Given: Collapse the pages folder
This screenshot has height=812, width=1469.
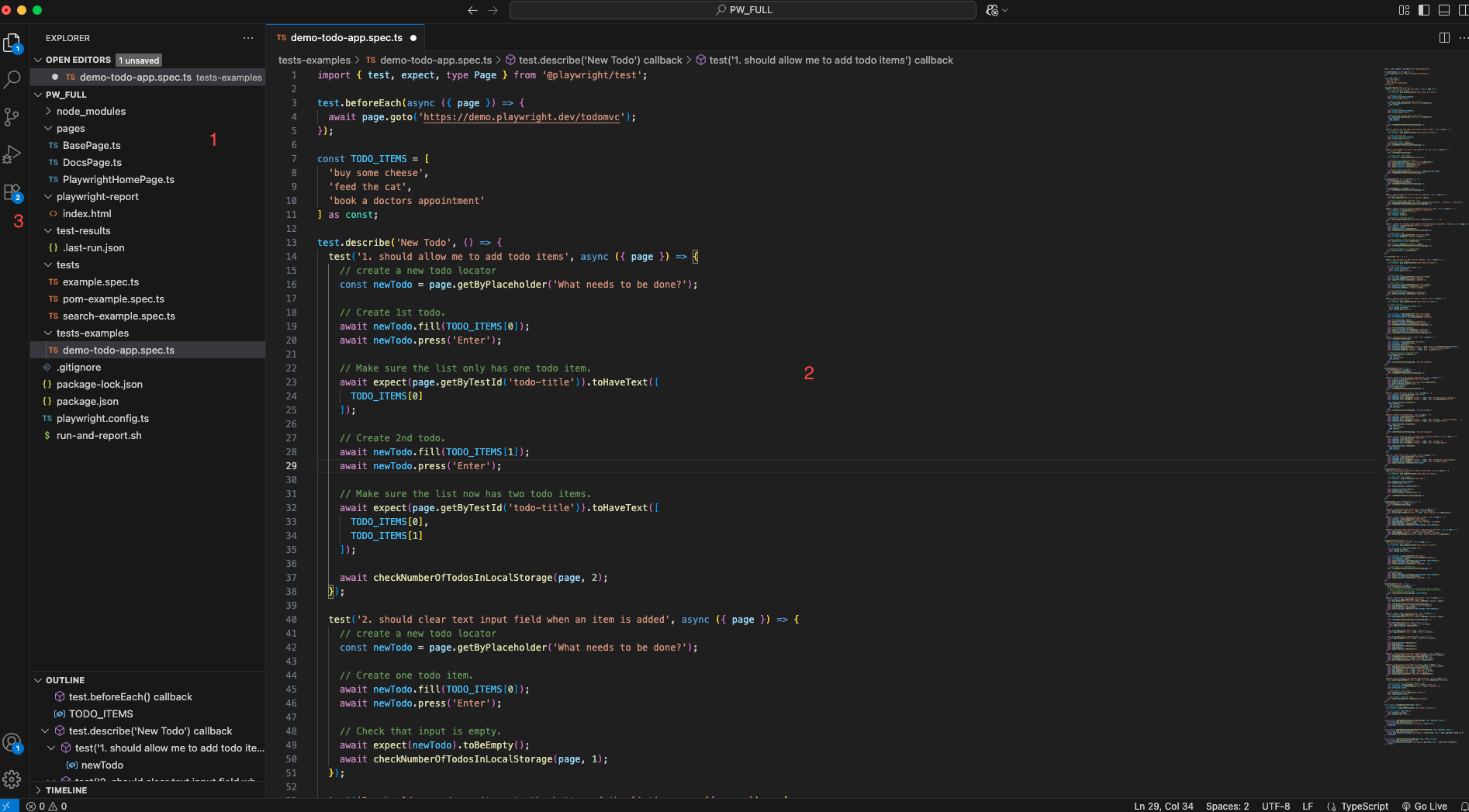Looking at the screenshot, I should click(x=71, y=129).
